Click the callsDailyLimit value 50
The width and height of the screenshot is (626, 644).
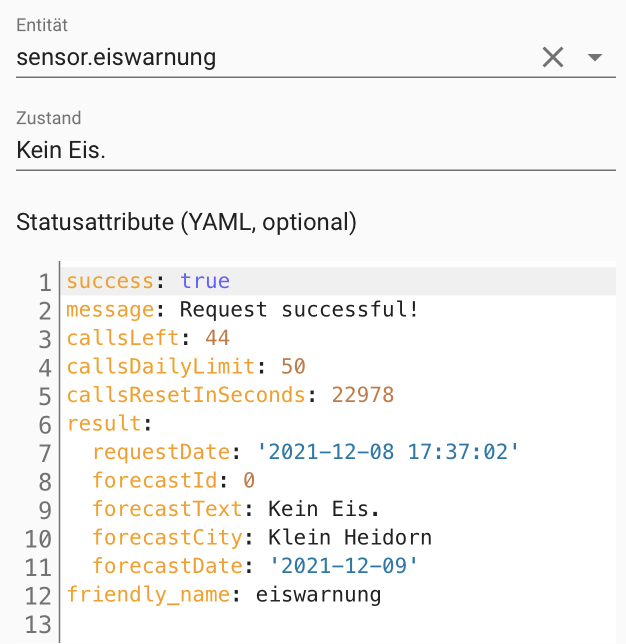point(293,367)
